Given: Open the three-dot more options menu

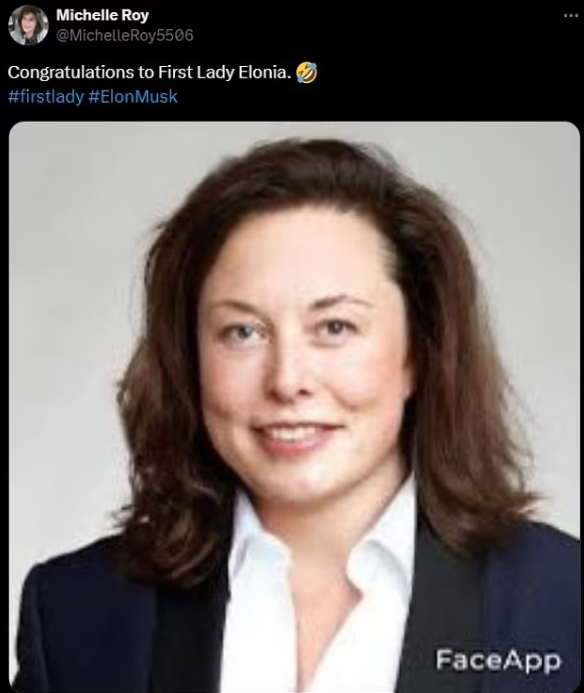Looking at the screenshot, I should pyautogui.click(x=571, y=15).
